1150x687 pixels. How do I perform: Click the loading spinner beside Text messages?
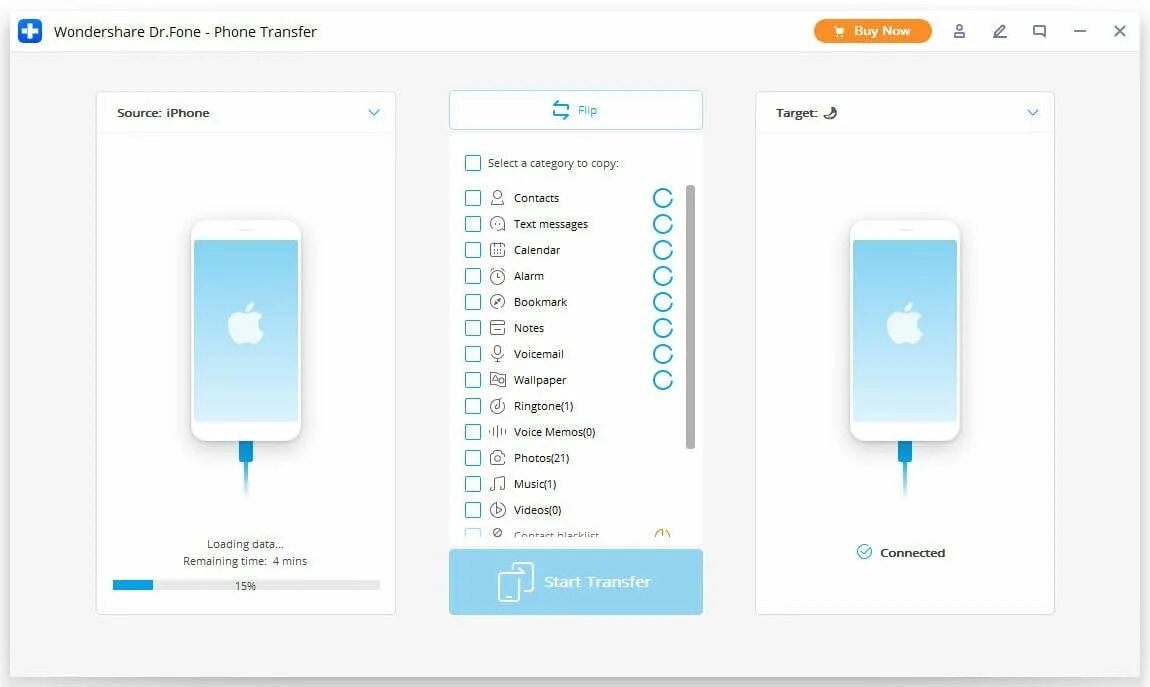click(662, 224)
